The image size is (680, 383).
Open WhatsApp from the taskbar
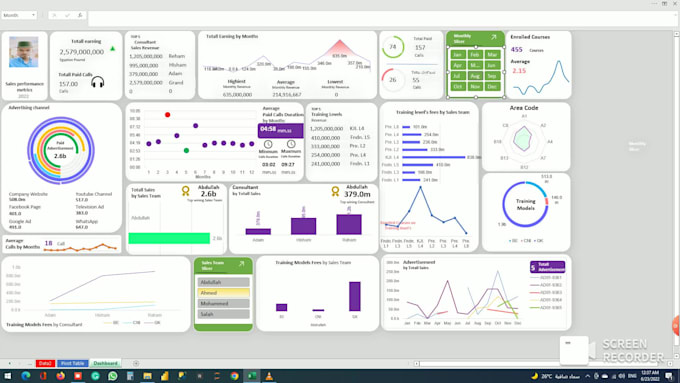113,376
